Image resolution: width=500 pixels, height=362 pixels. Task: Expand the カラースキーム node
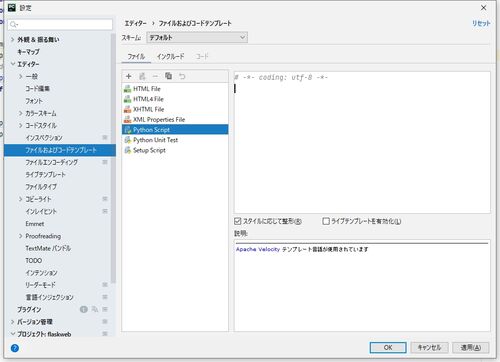point(21,113)
